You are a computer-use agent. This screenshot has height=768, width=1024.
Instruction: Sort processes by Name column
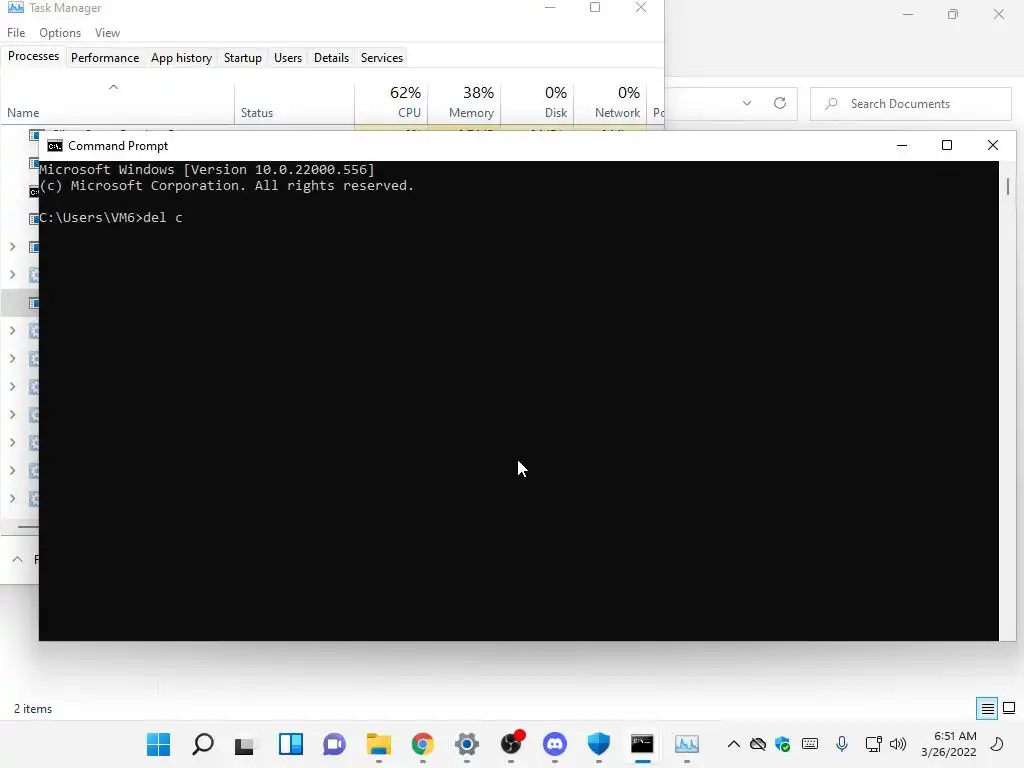pos(118,103)
